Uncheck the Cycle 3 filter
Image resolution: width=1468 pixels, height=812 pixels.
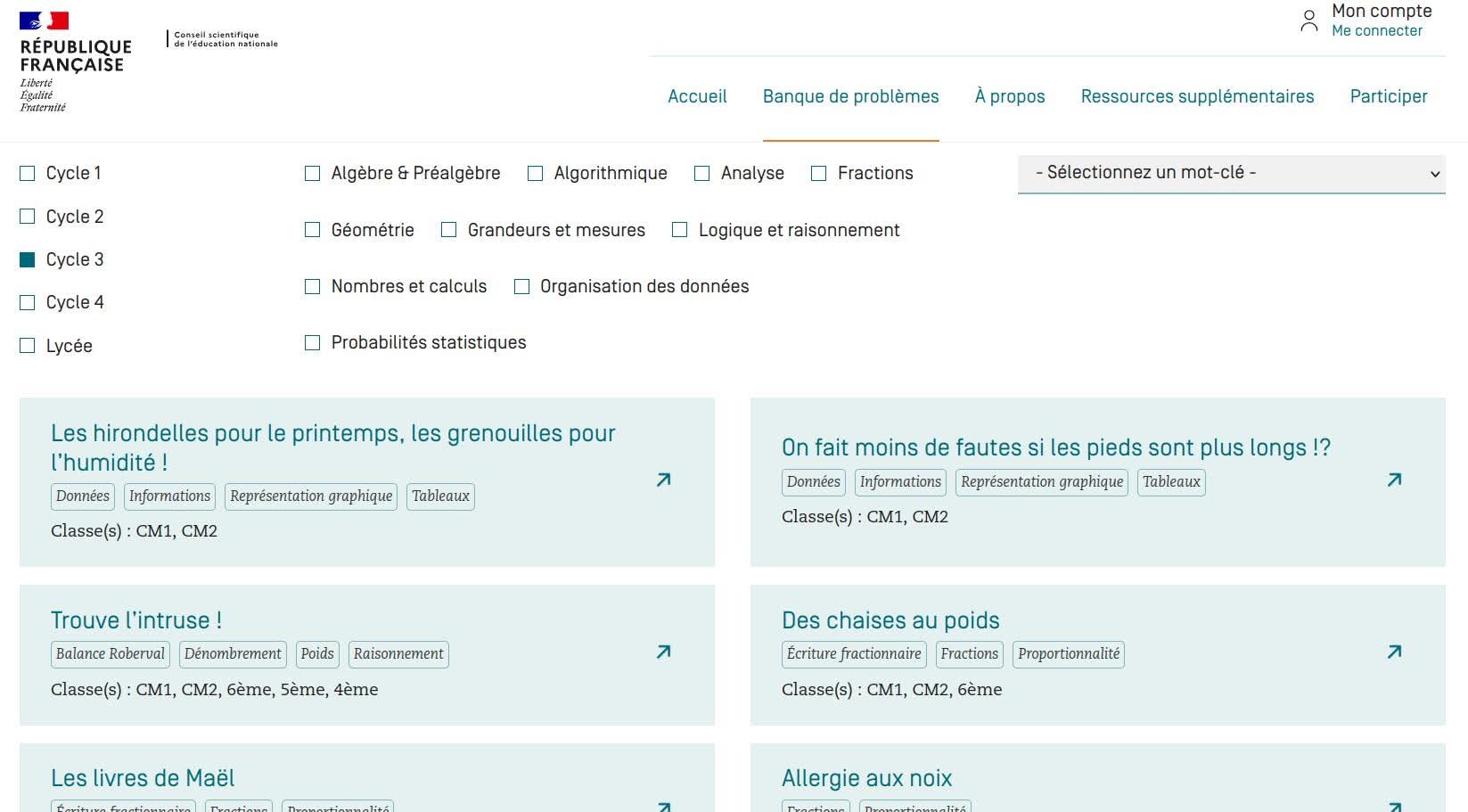tap(27, 258)
